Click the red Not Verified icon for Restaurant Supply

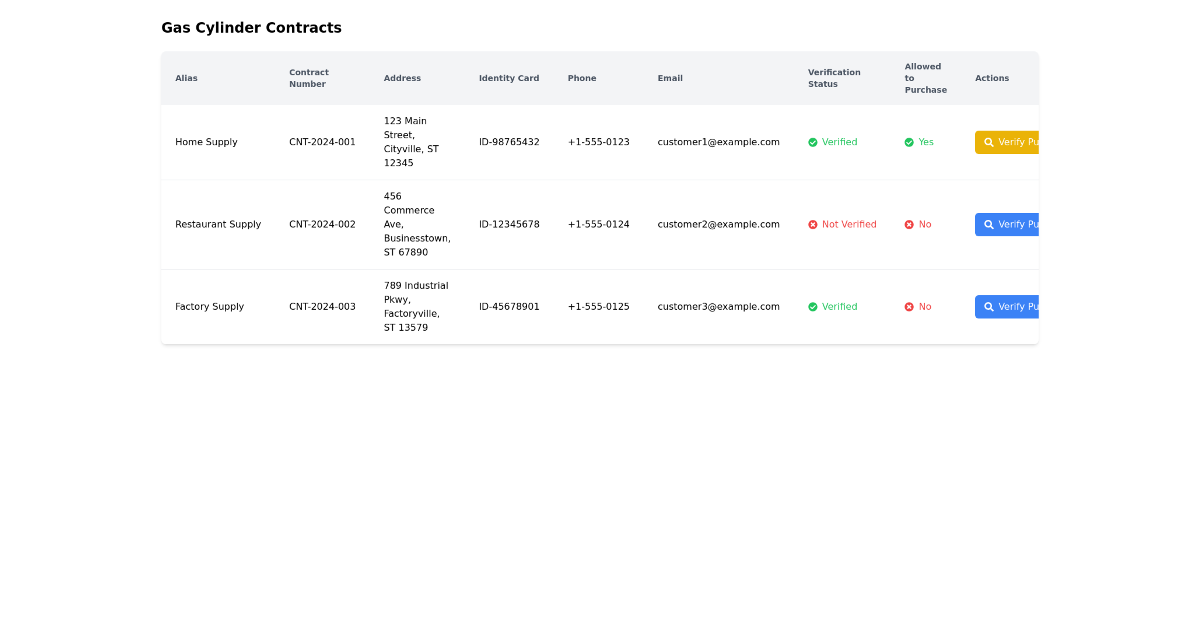813,224
